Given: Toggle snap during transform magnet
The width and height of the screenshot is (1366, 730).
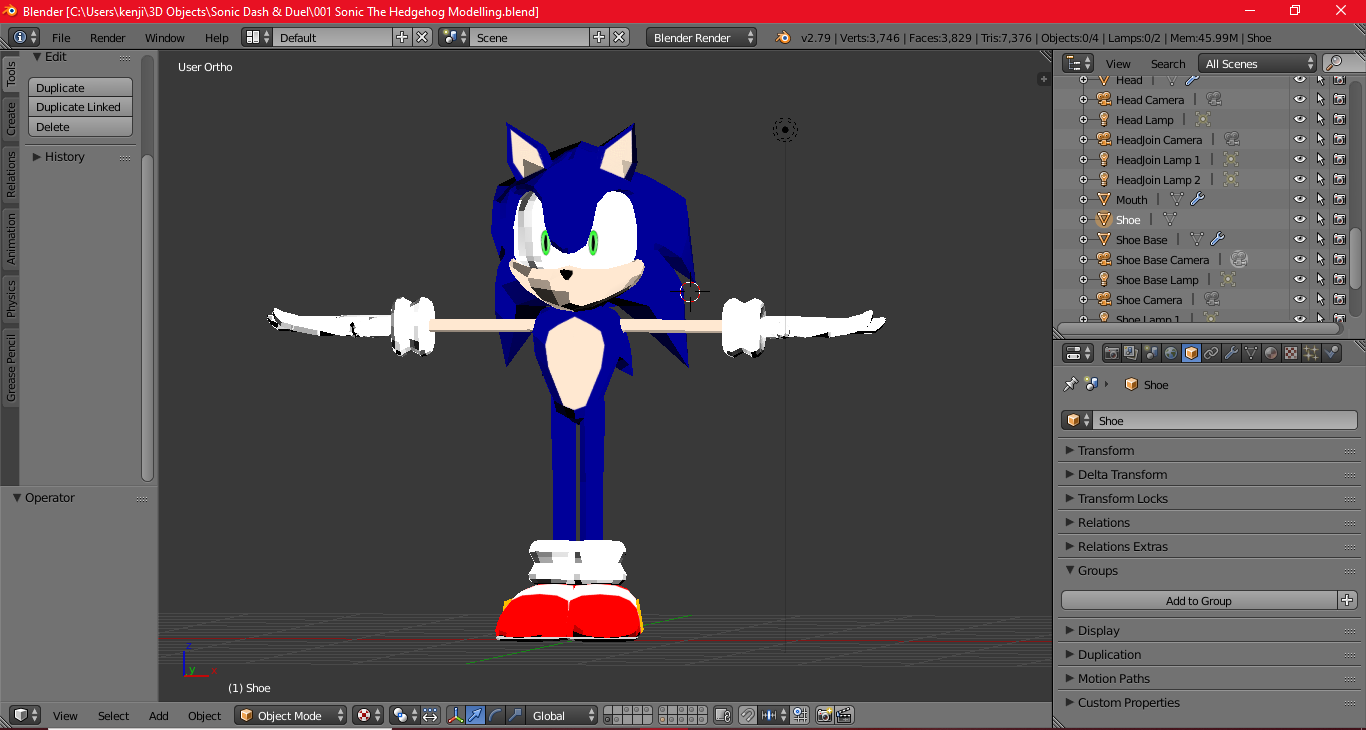Looking at the screenshot, I should click(x=747, y=715).
